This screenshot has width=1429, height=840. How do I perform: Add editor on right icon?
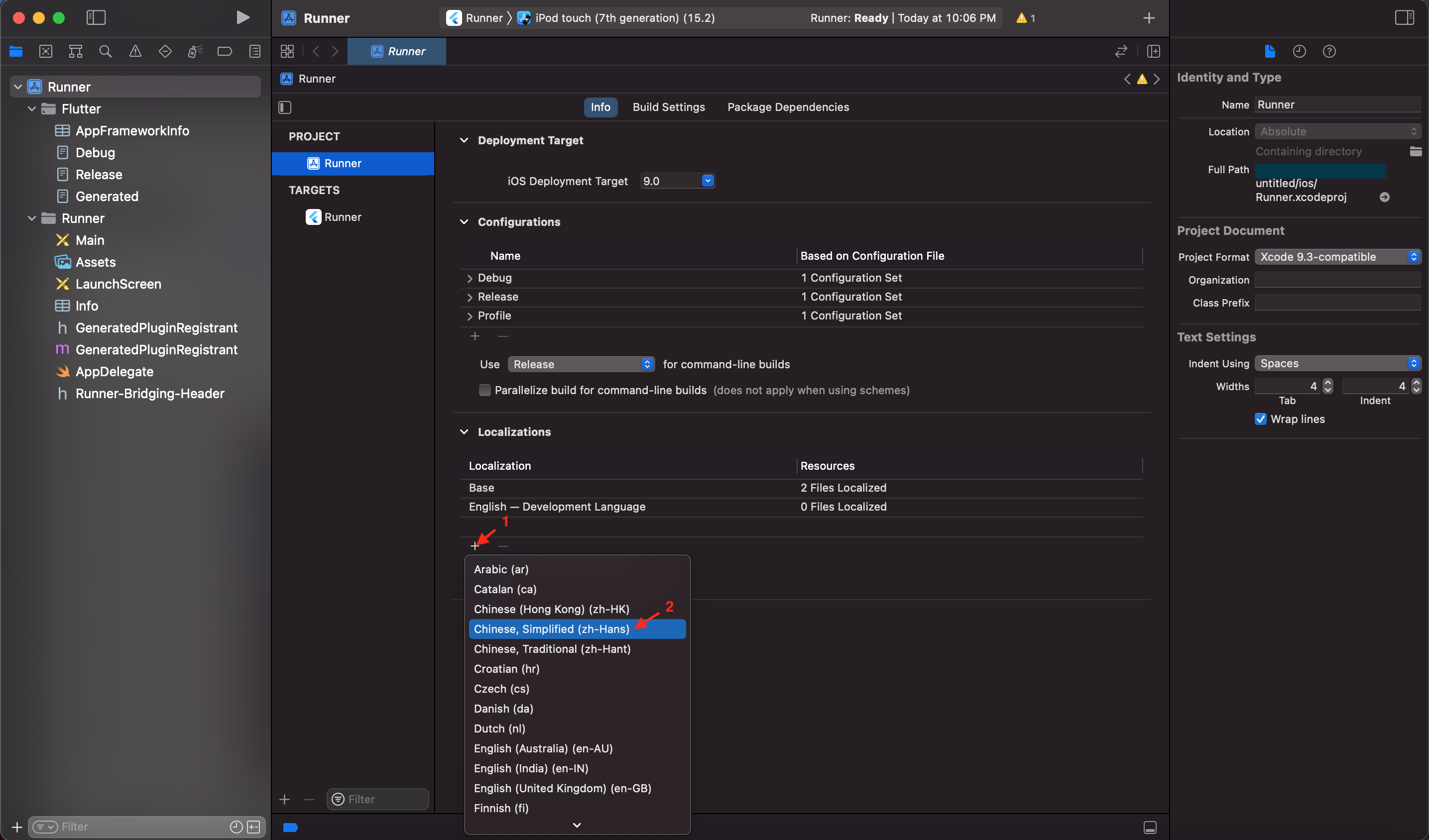tap(1153, 52)
